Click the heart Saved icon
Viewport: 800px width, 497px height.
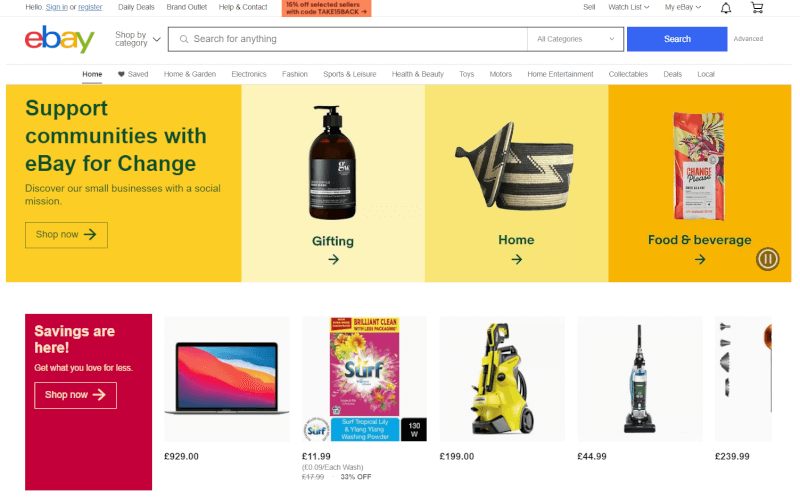121,74
